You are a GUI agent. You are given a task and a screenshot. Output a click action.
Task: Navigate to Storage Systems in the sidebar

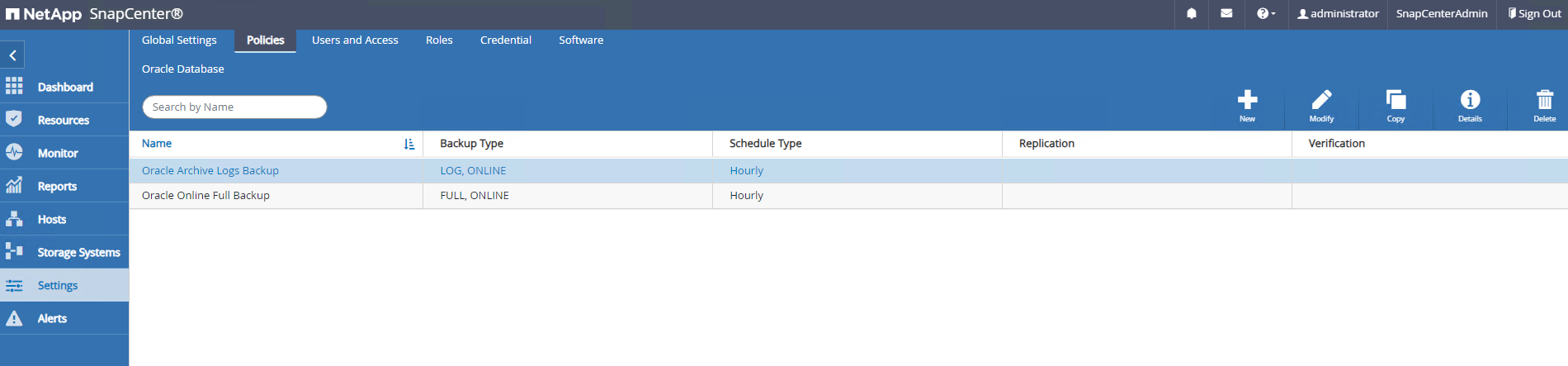(x=78, y=253)
